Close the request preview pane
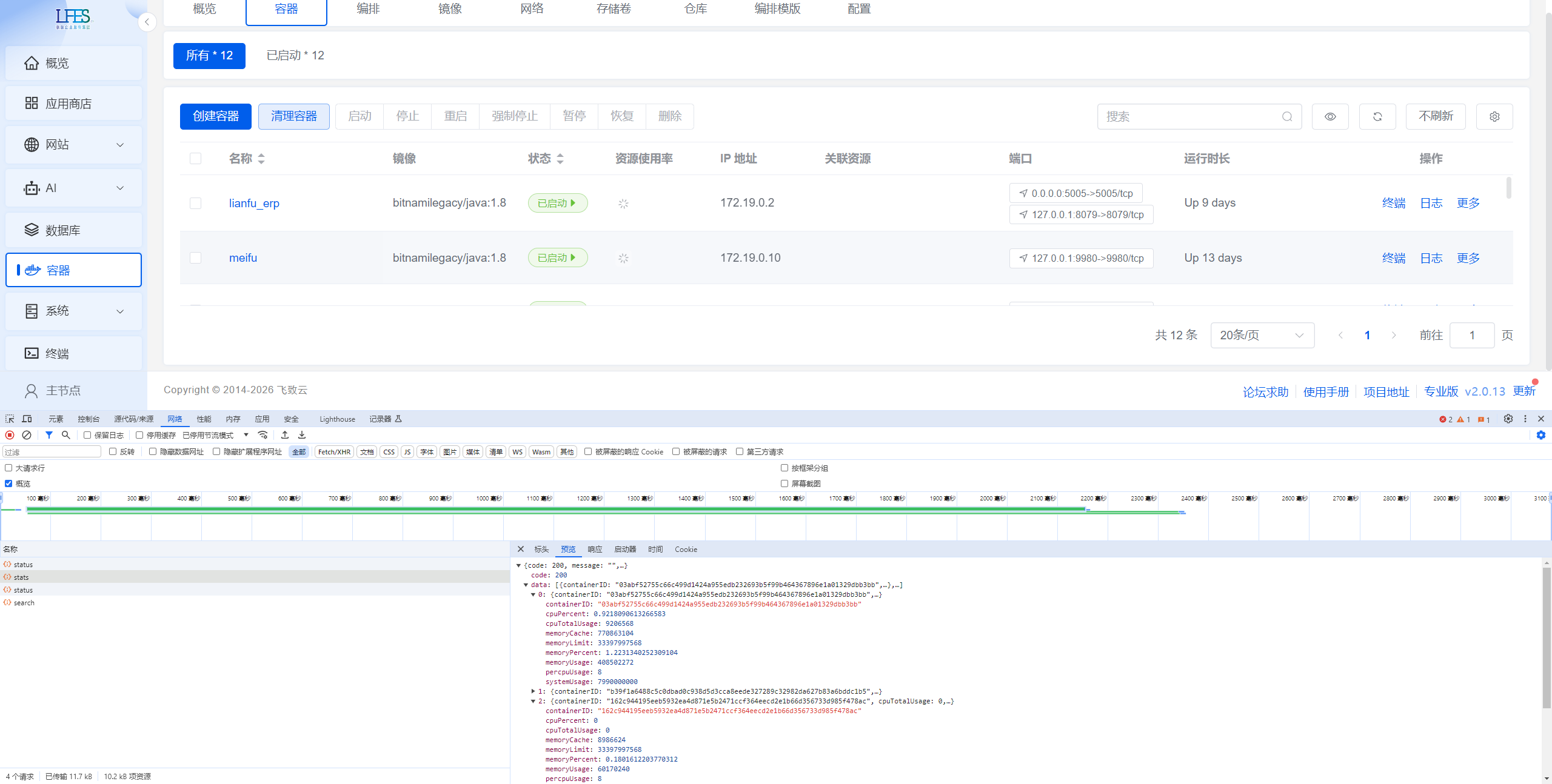The image size is (1552, 784). pos(520,549)
